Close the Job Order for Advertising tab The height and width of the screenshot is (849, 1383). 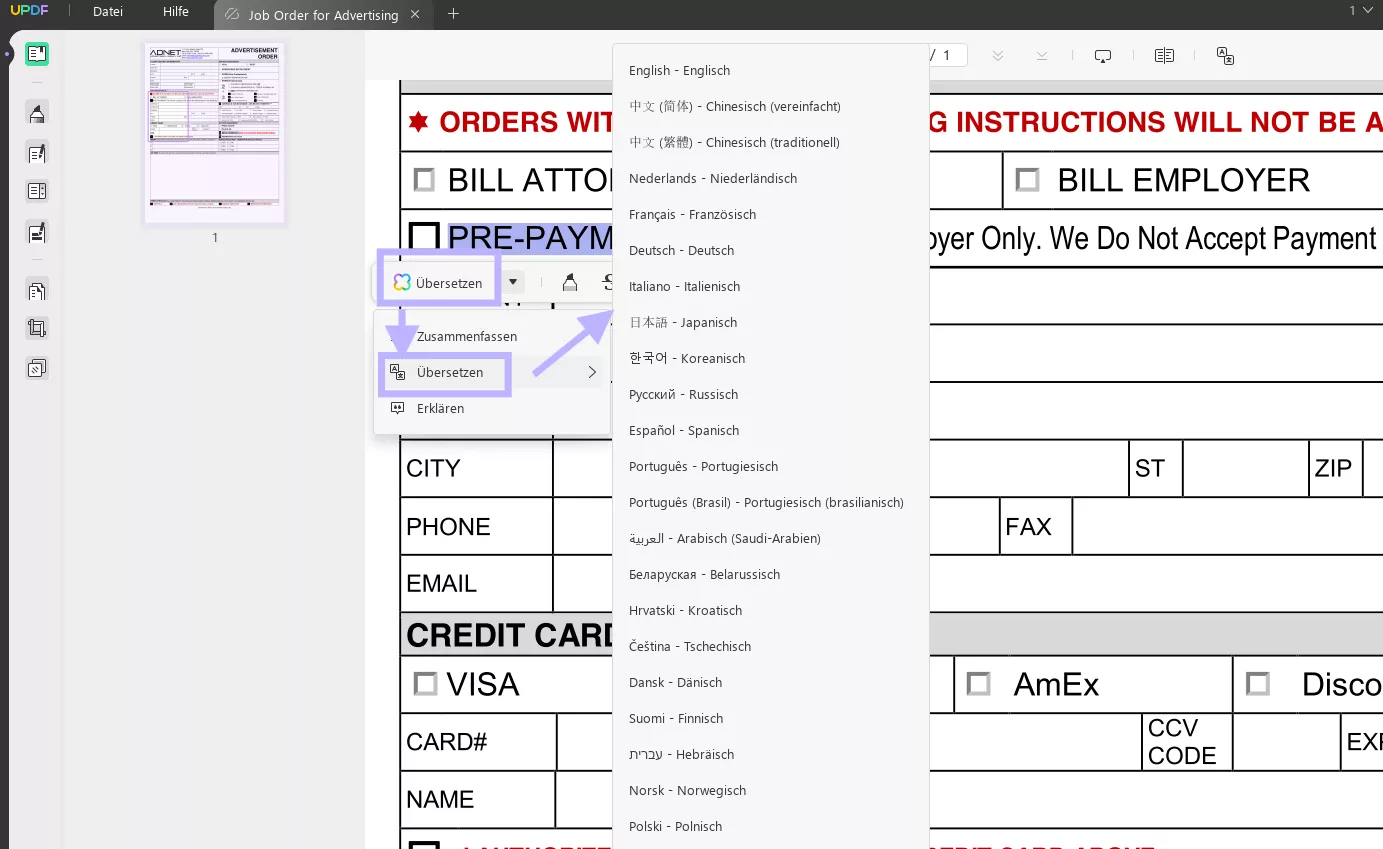[415, 15]
